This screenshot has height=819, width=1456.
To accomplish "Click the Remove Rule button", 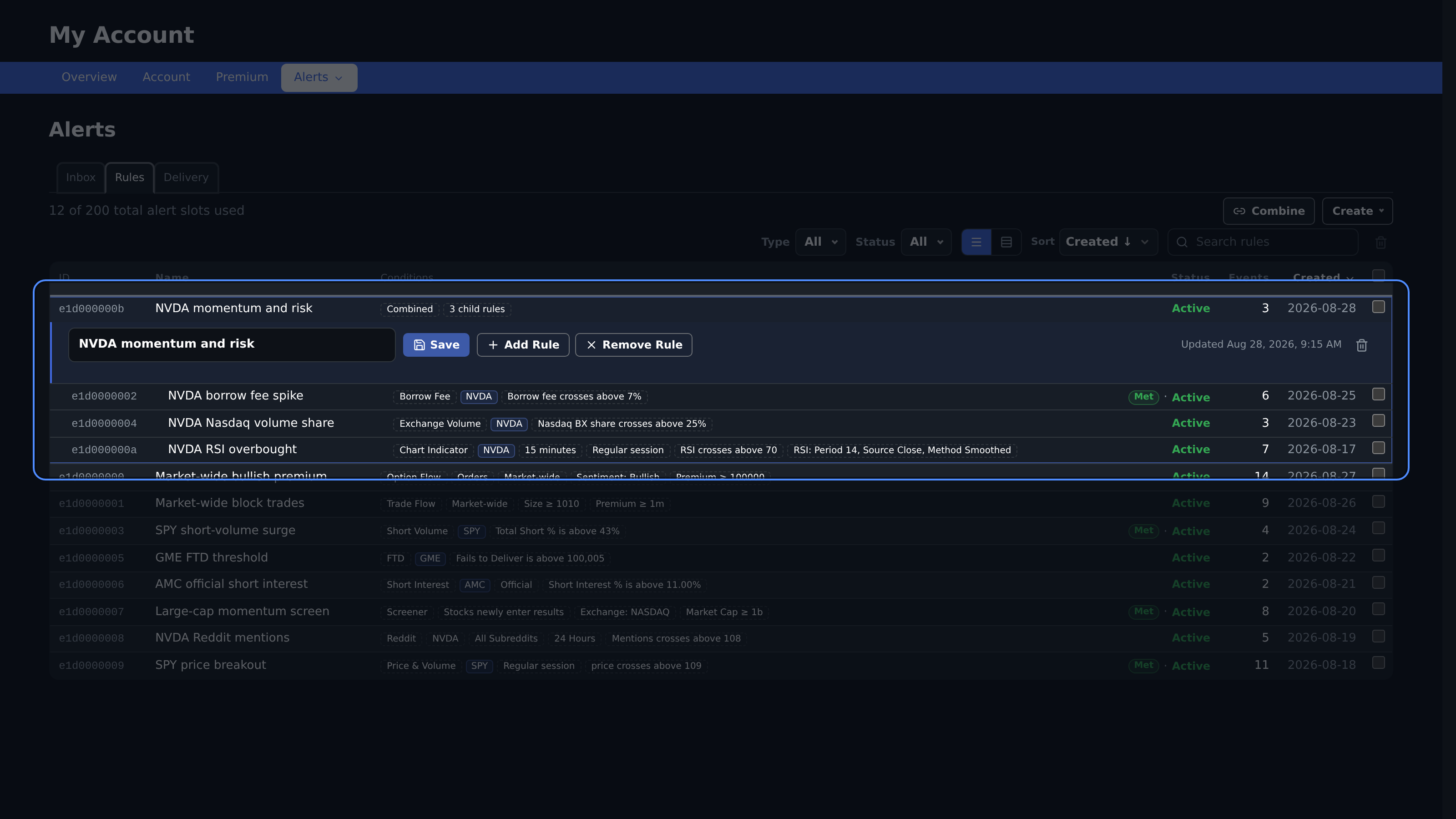I will pyautogui.click(x=634, y=345).
